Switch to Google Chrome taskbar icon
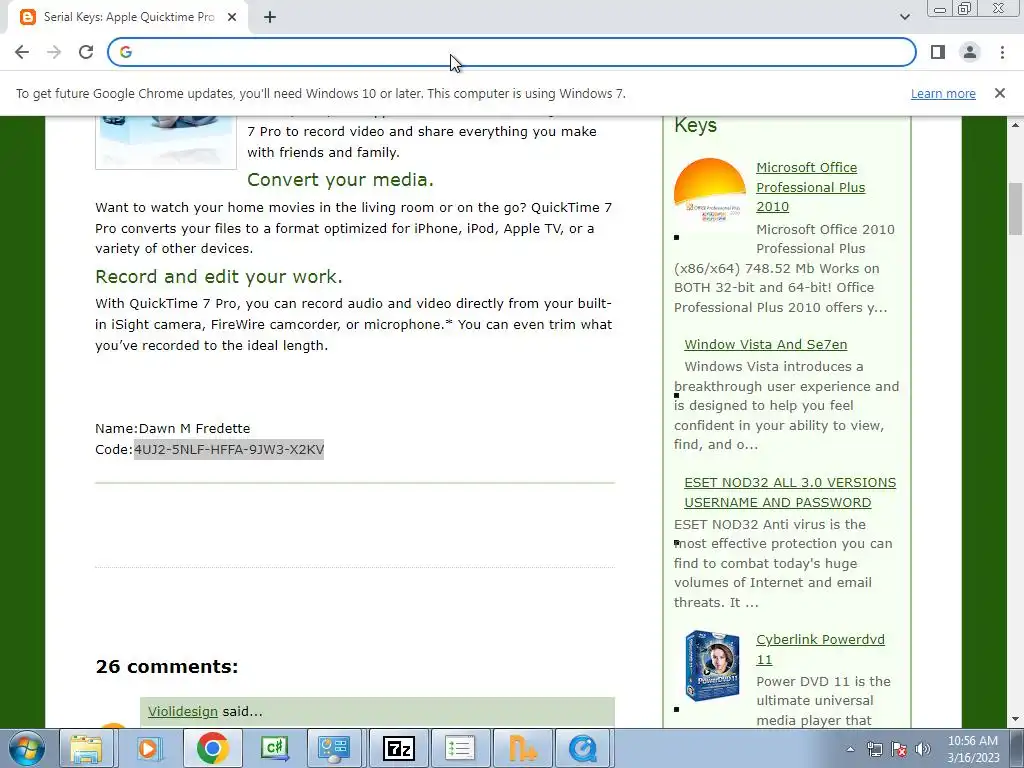 pyautogui.click(x=212, y=748)
